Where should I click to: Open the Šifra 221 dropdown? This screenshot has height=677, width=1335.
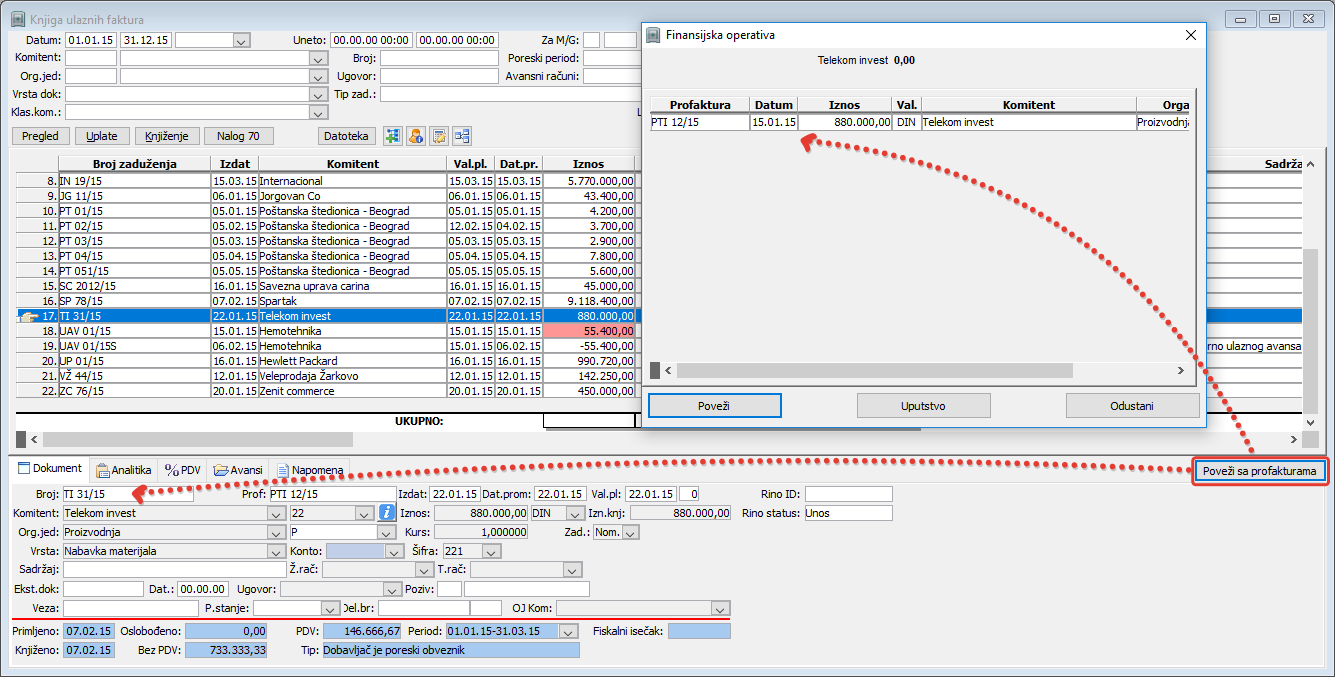(491, 551)
